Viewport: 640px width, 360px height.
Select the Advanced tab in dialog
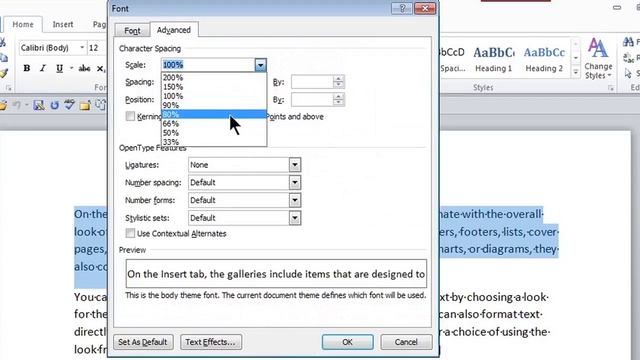click(x=174, y=30)
